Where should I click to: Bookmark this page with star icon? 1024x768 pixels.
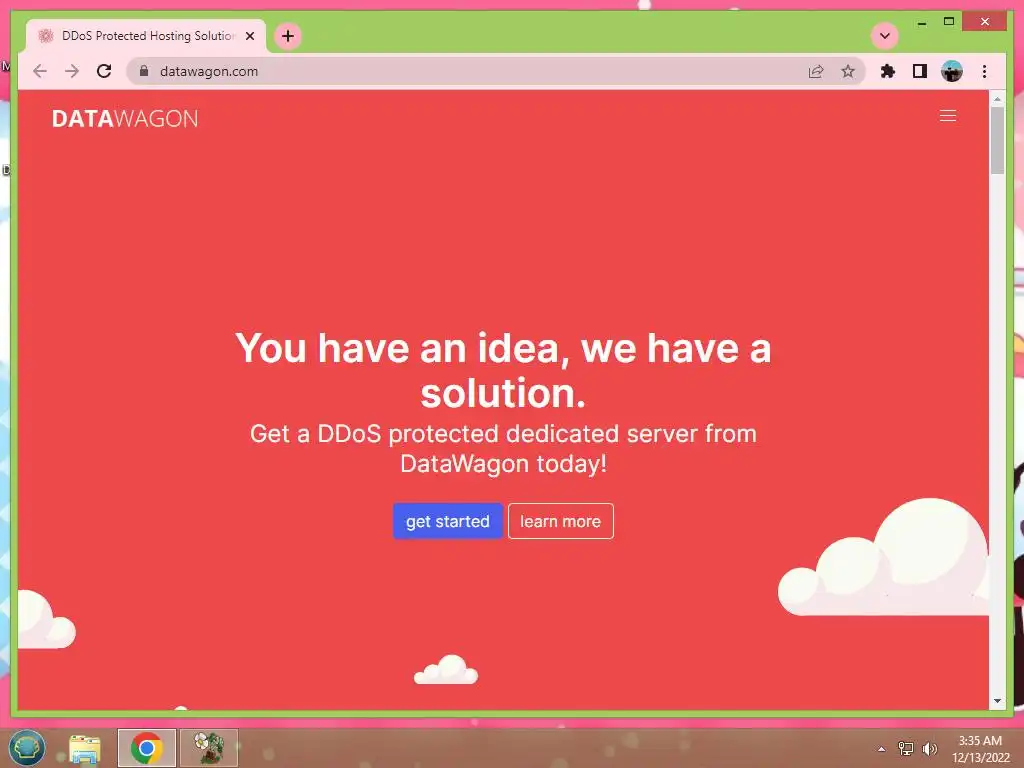(x=848, y=71)
